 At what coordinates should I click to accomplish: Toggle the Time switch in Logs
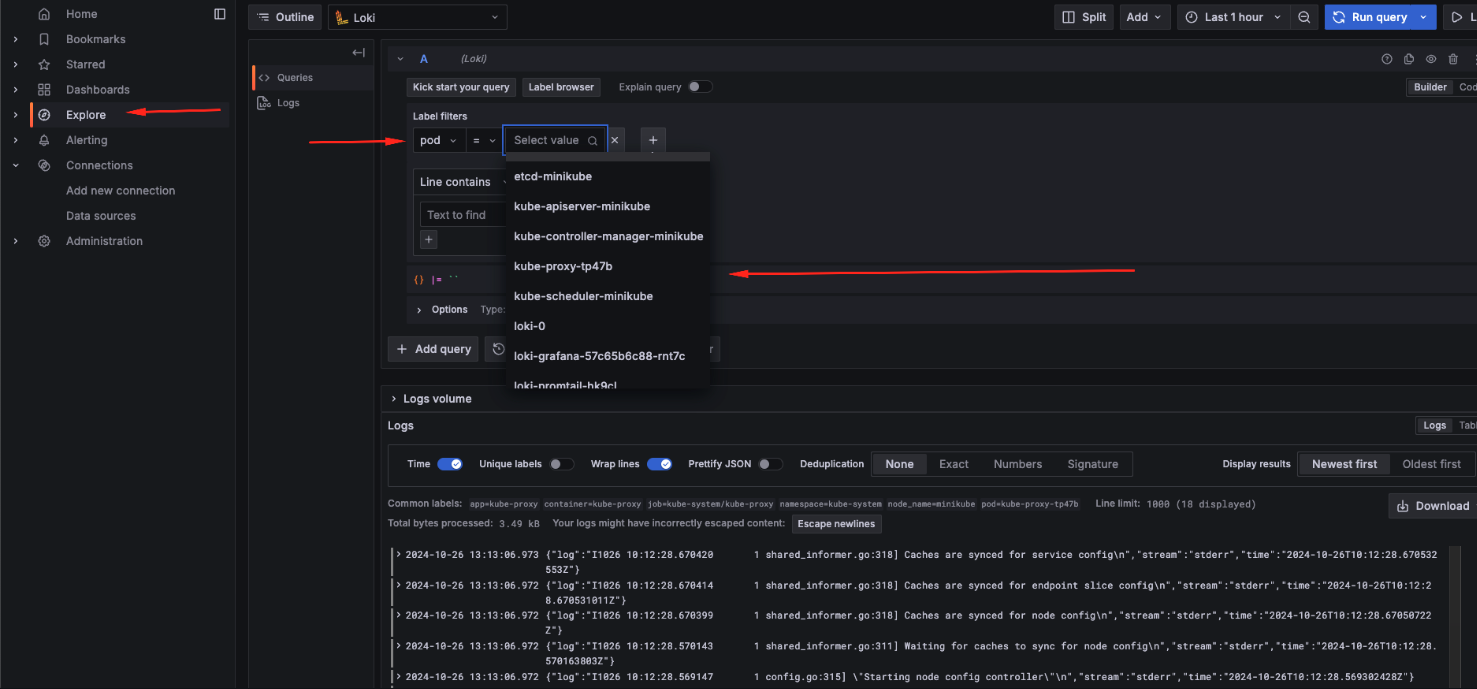[450, 464]
